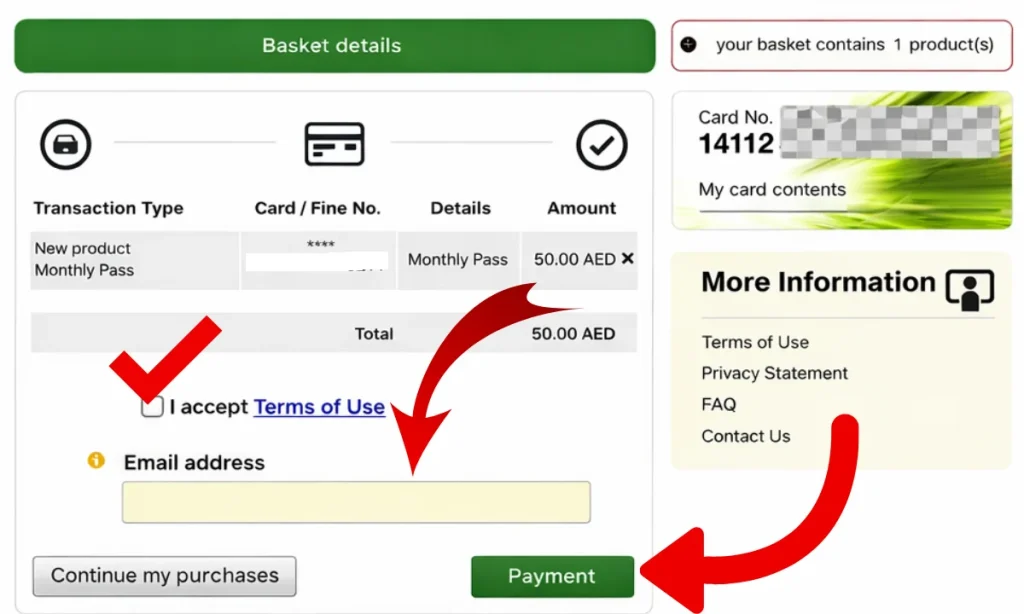Open Terms of Use under More Information

click(755, 342)
